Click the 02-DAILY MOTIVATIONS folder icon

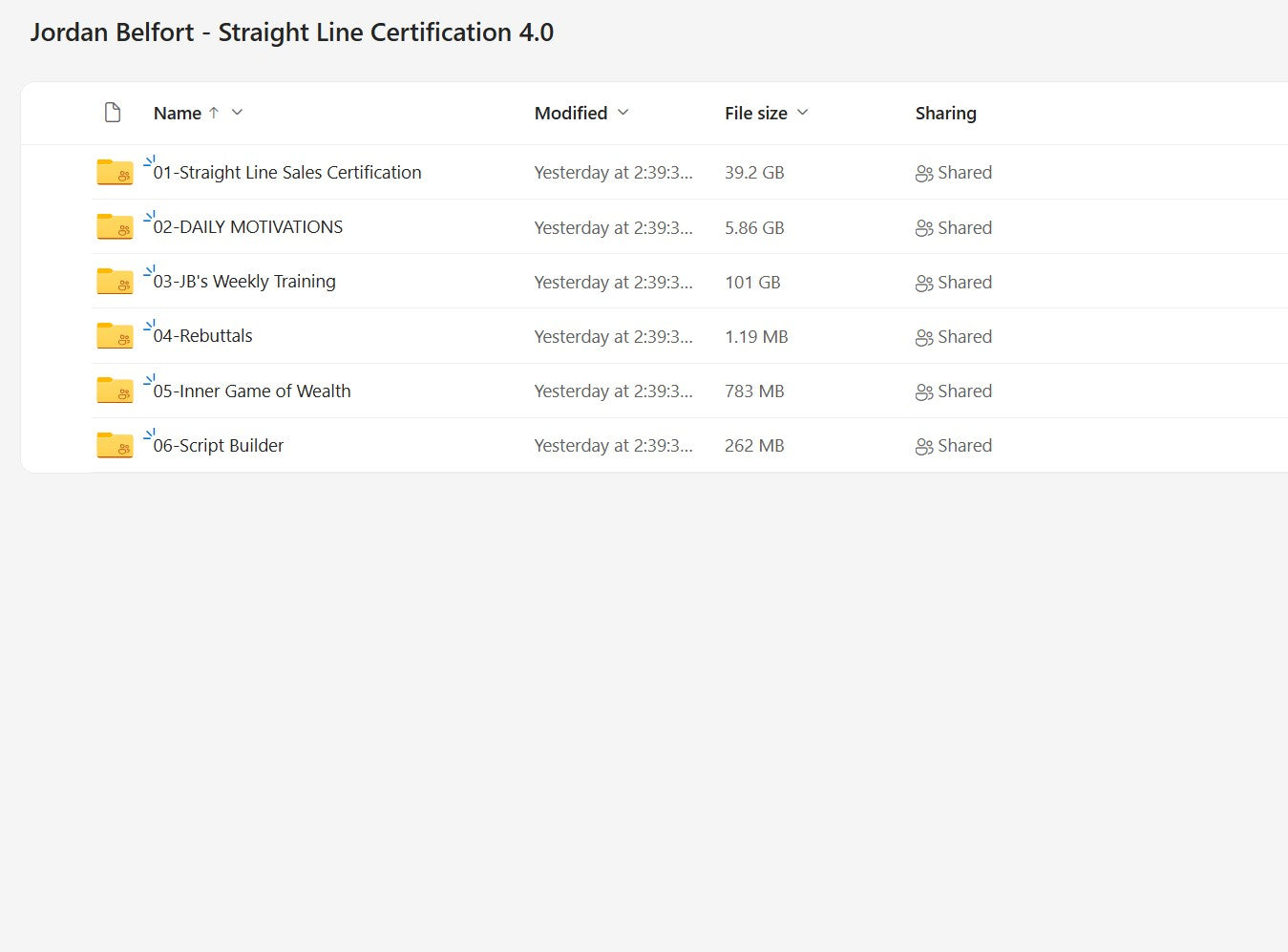pos(115,227)
